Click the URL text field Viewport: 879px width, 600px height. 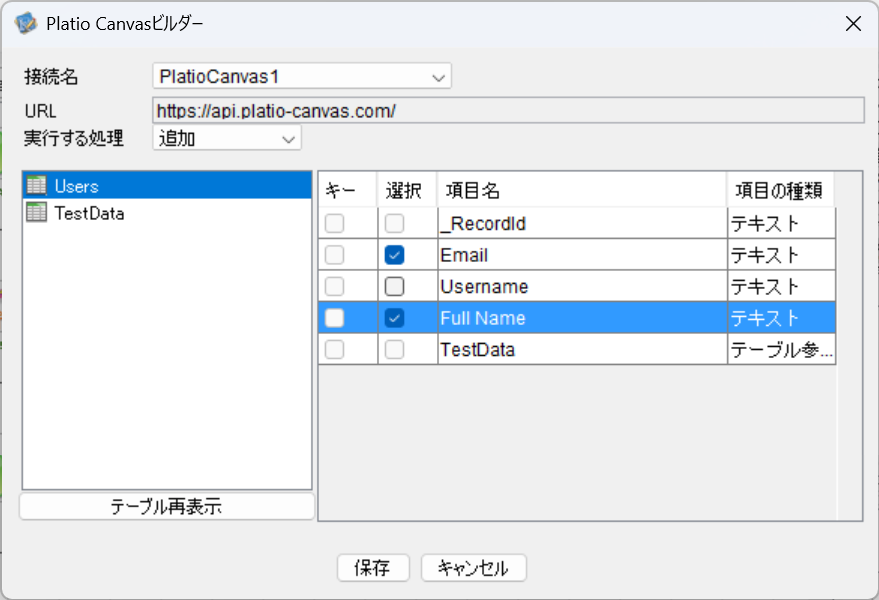(x=507, y=110)
